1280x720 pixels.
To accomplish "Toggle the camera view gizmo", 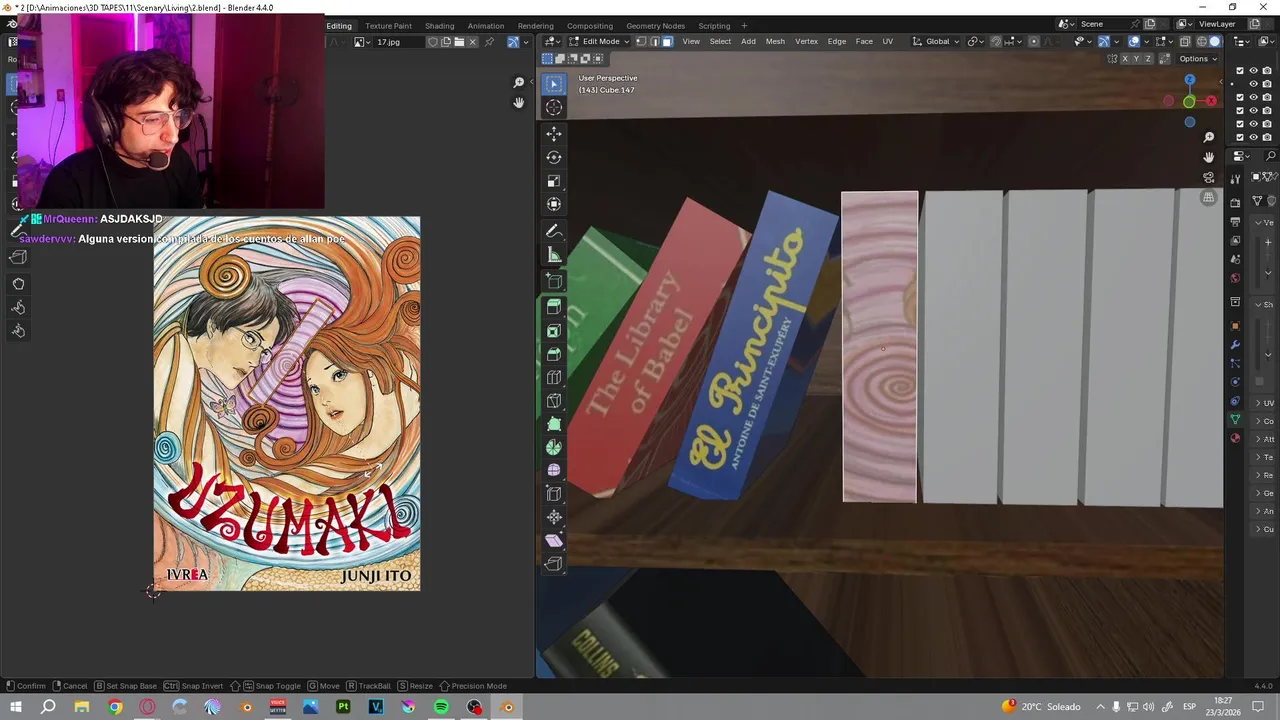I will click(x=1208, y=178).
